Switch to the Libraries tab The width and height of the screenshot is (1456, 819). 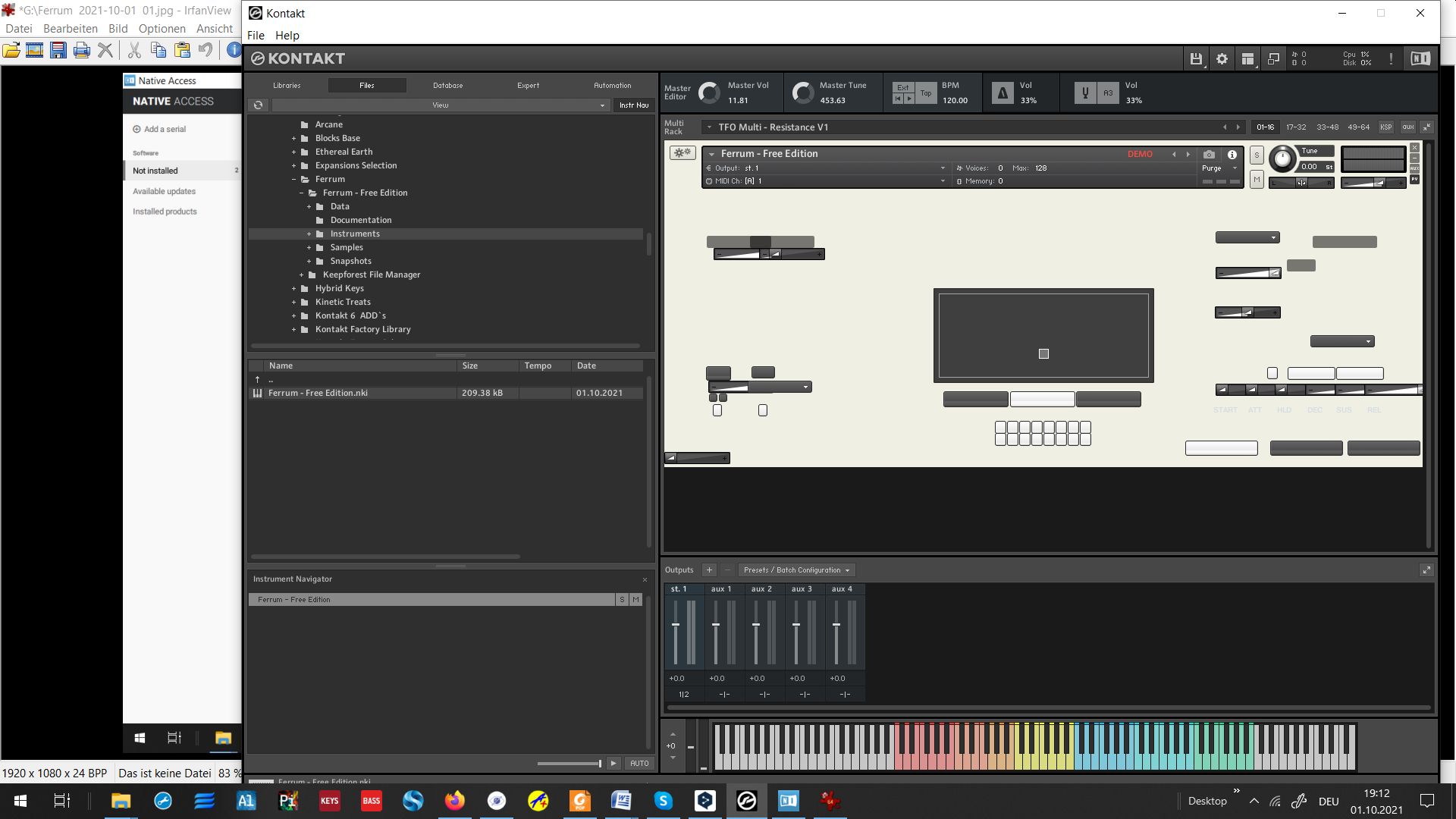tap(287, 86)
